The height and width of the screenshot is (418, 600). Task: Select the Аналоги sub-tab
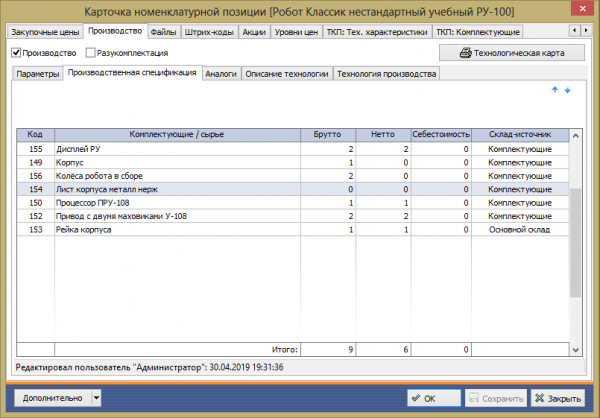[222, 74]
